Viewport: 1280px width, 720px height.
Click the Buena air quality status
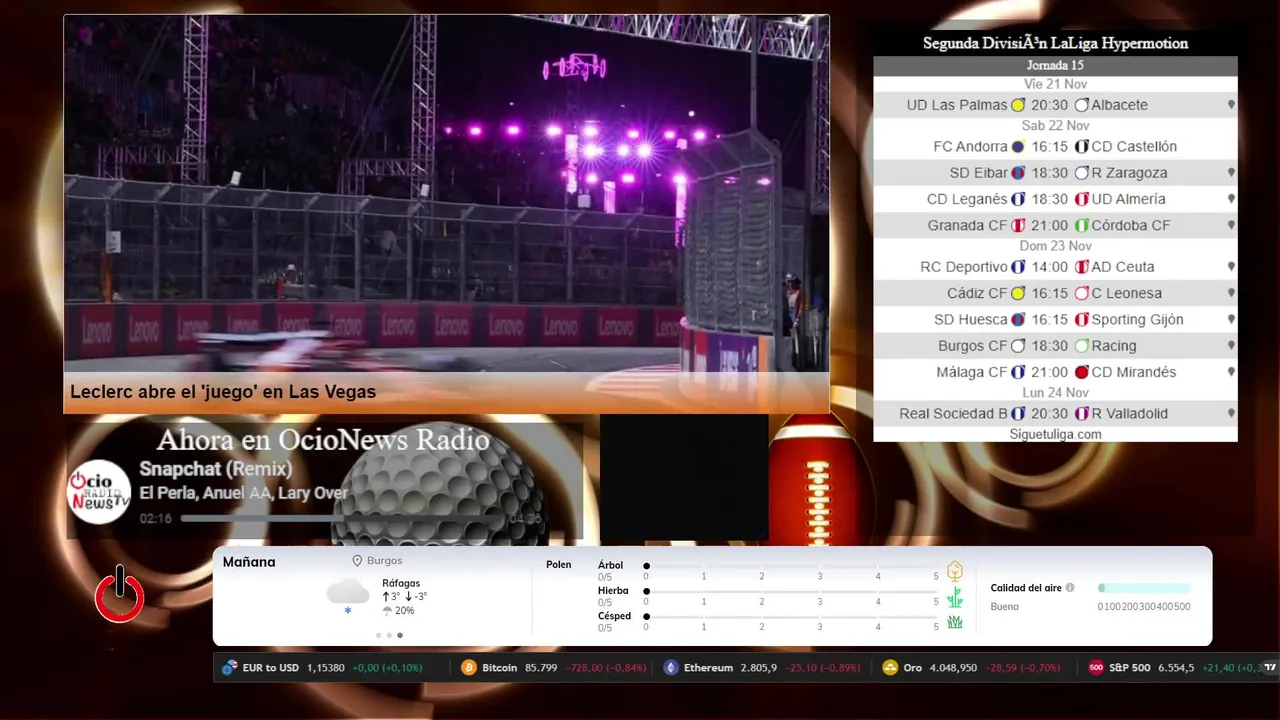[x=1005, y=607]
